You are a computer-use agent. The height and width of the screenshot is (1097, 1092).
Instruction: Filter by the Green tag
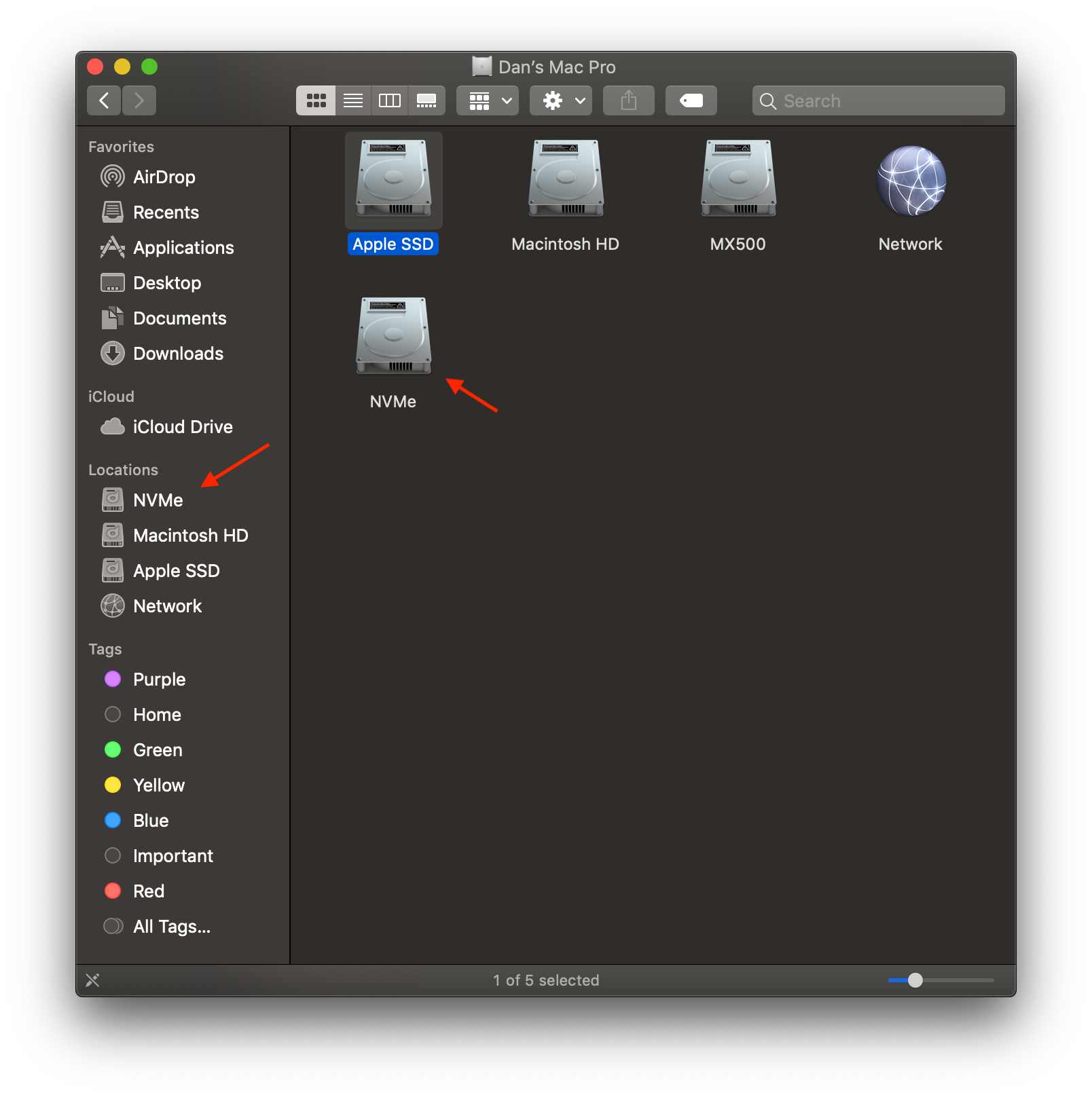[x=183, y=750]
